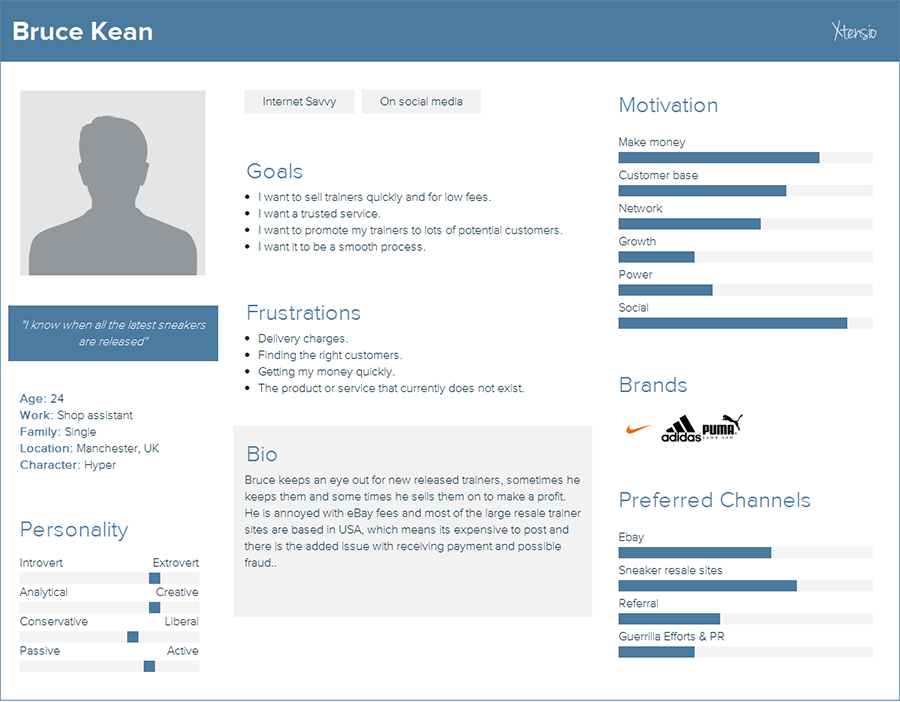Adjust the Conservative-Liberal slider handle

133,637
